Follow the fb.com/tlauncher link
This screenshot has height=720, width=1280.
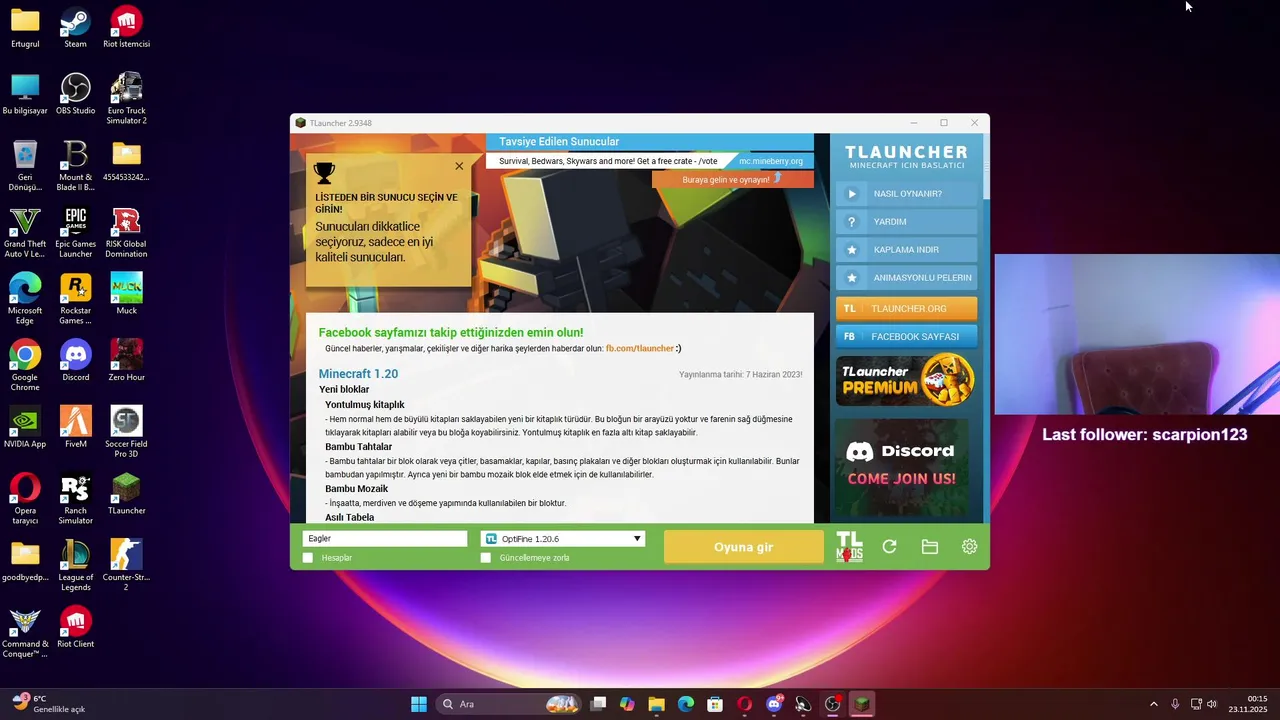point(640,349)
